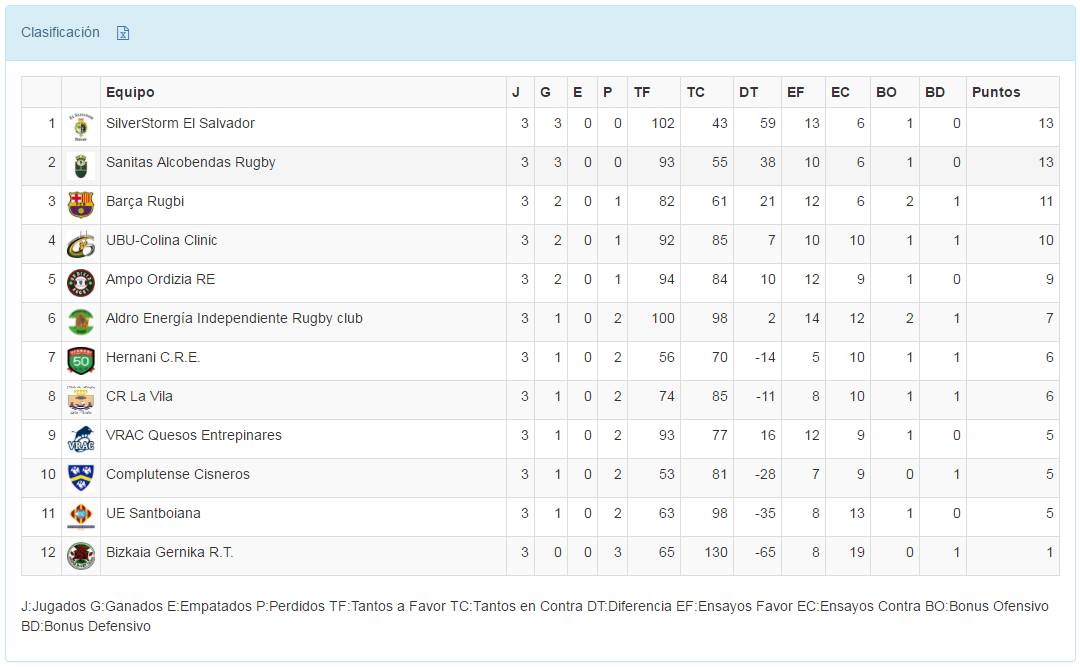
Task: Click the Clasificación panel title
Action: 60,32
